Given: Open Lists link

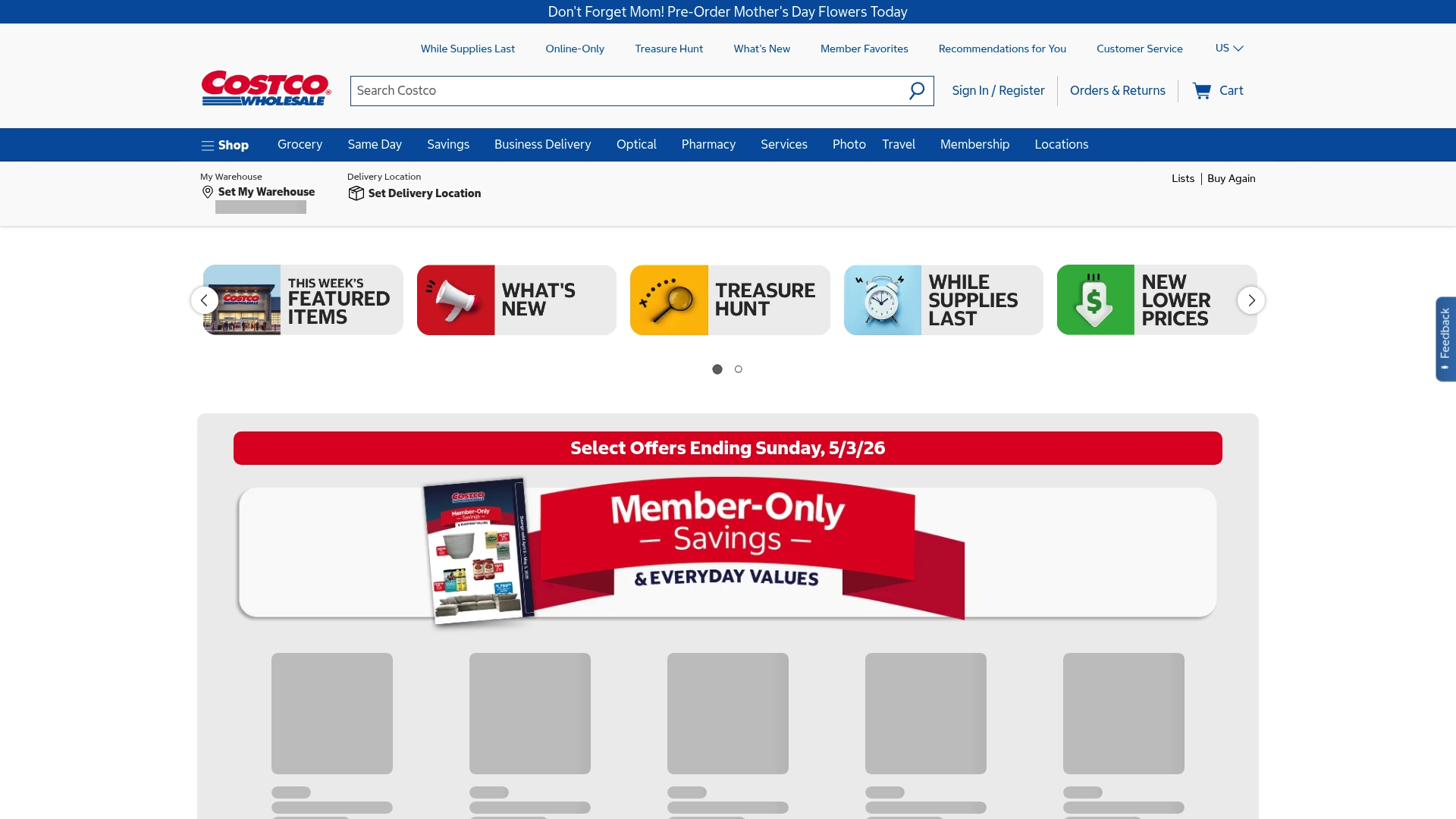Looking at the screenshot, I should coord(1182,179).
